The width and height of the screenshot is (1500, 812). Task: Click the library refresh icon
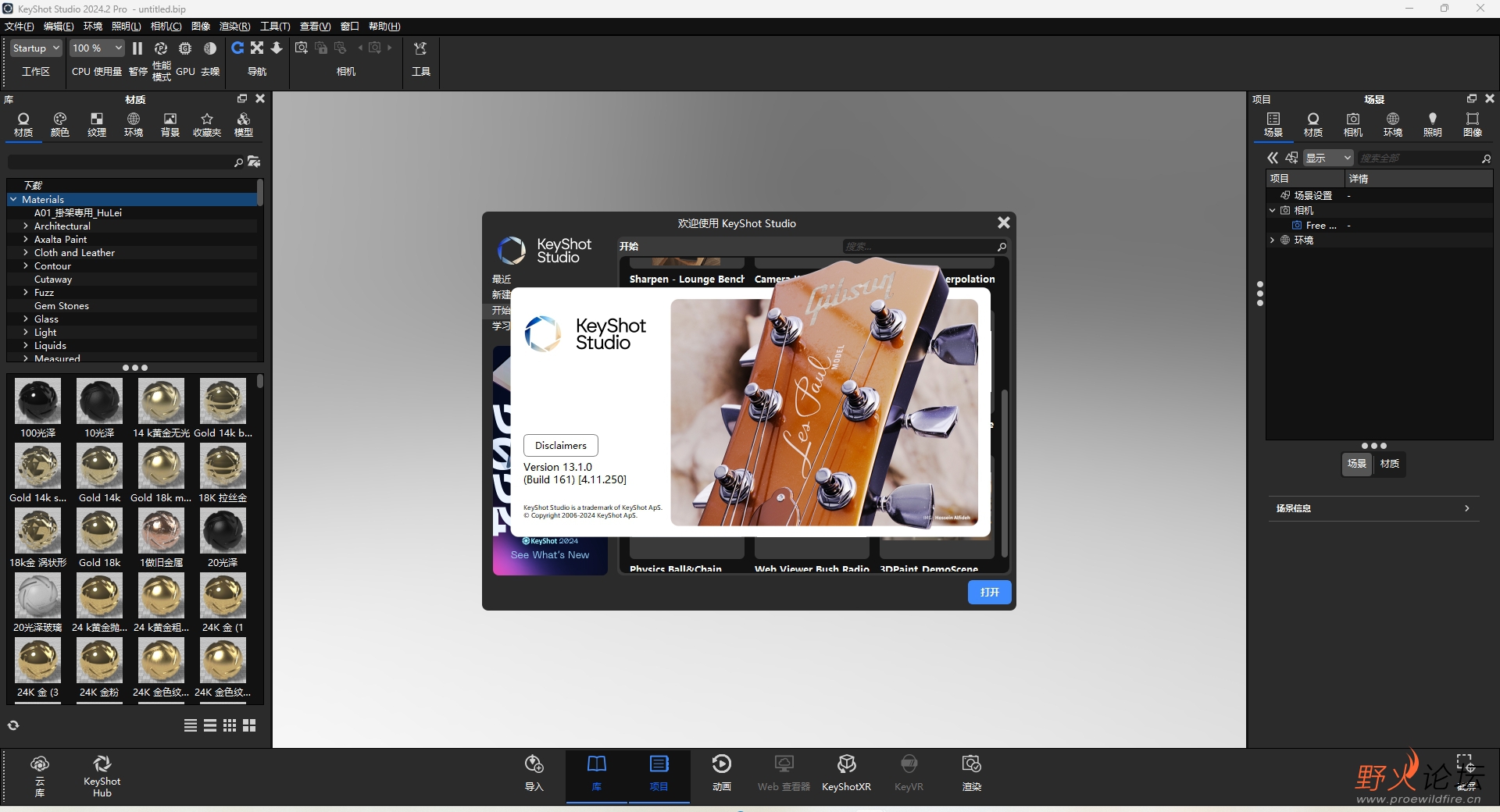[x=13, y=725]
